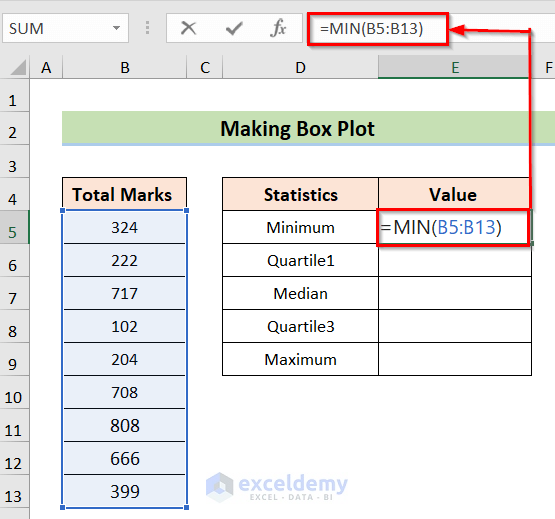The width and height of the screenshot is (555, 519).
Task: Select column D header
Action: [300, 67]
